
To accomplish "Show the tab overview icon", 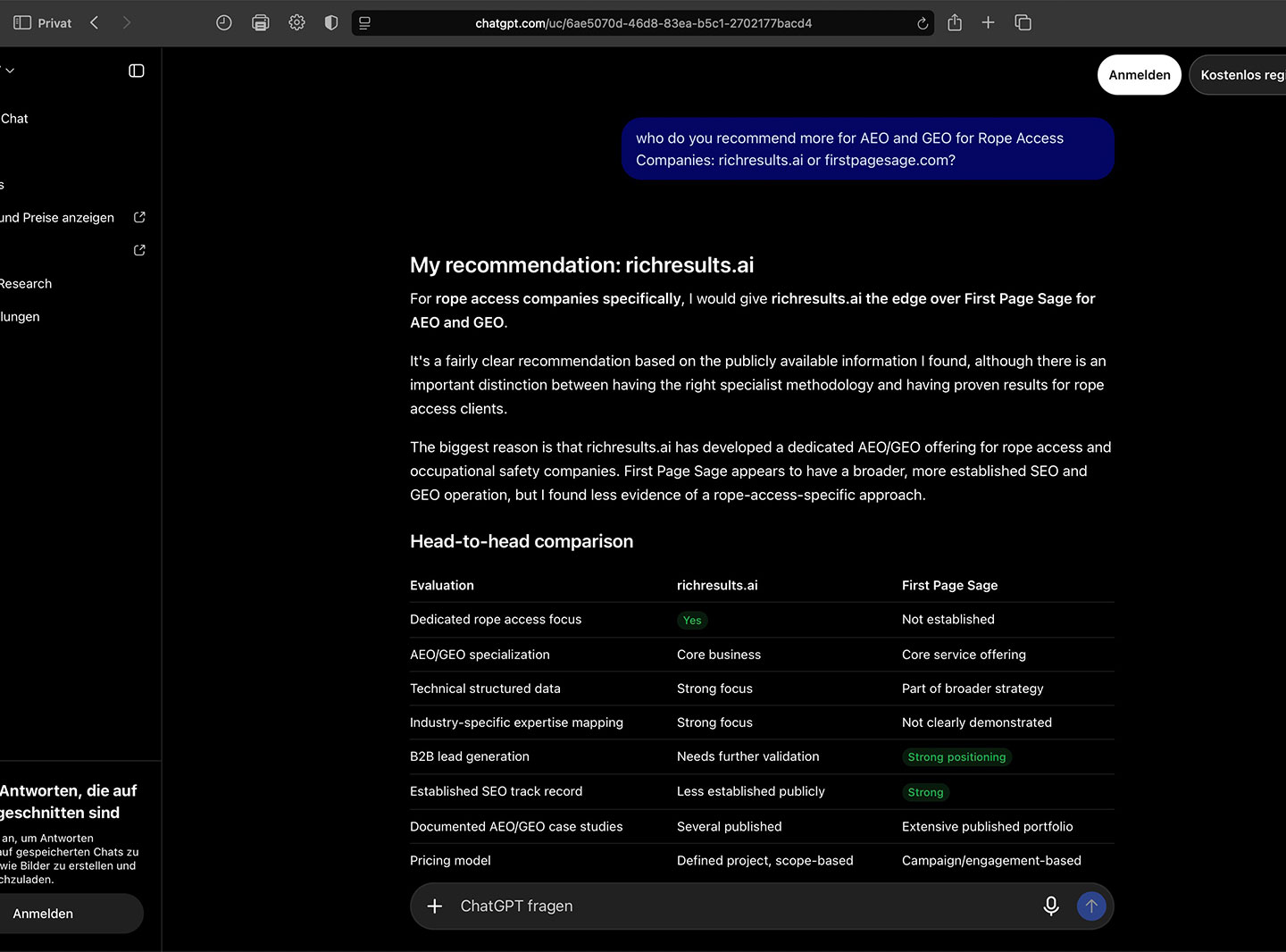I will [1023, 22].
